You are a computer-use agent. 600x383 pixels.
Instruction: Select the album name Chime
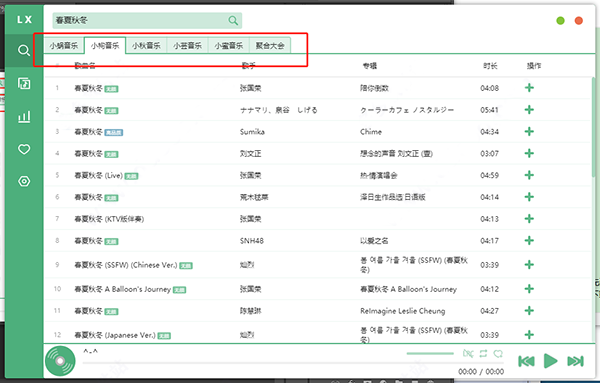pyautogui.click(x=371, y=132)
